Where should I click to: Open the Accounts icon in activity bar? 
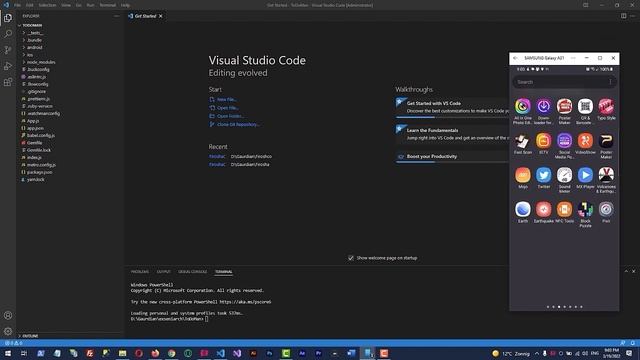click(8, 315)
